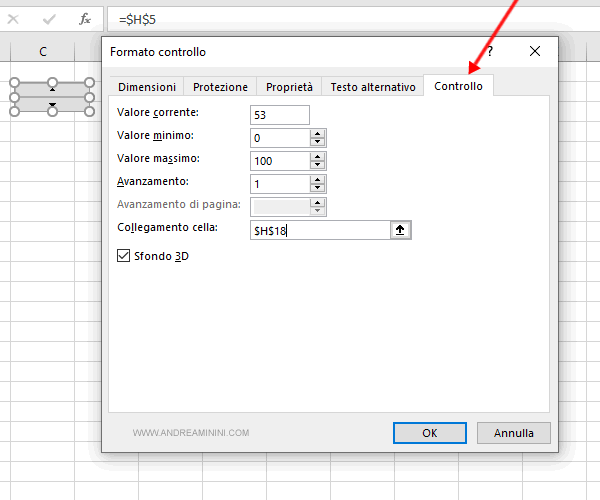
Task: Click the cancel X formula bar icon
Action: [13, 18]
